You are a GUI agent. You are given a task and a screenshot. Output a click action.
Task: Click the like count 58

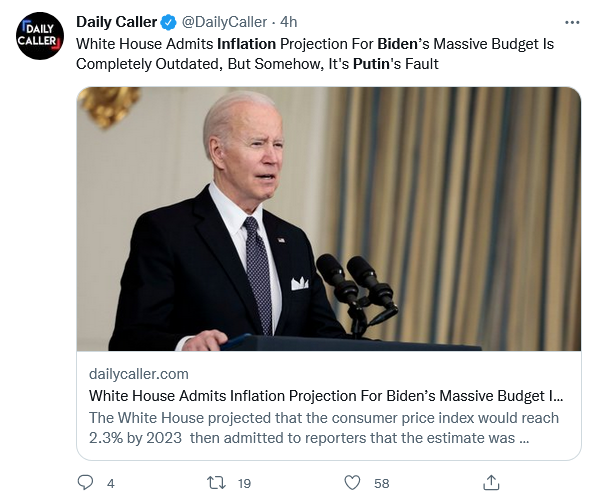tap(381, 484)
